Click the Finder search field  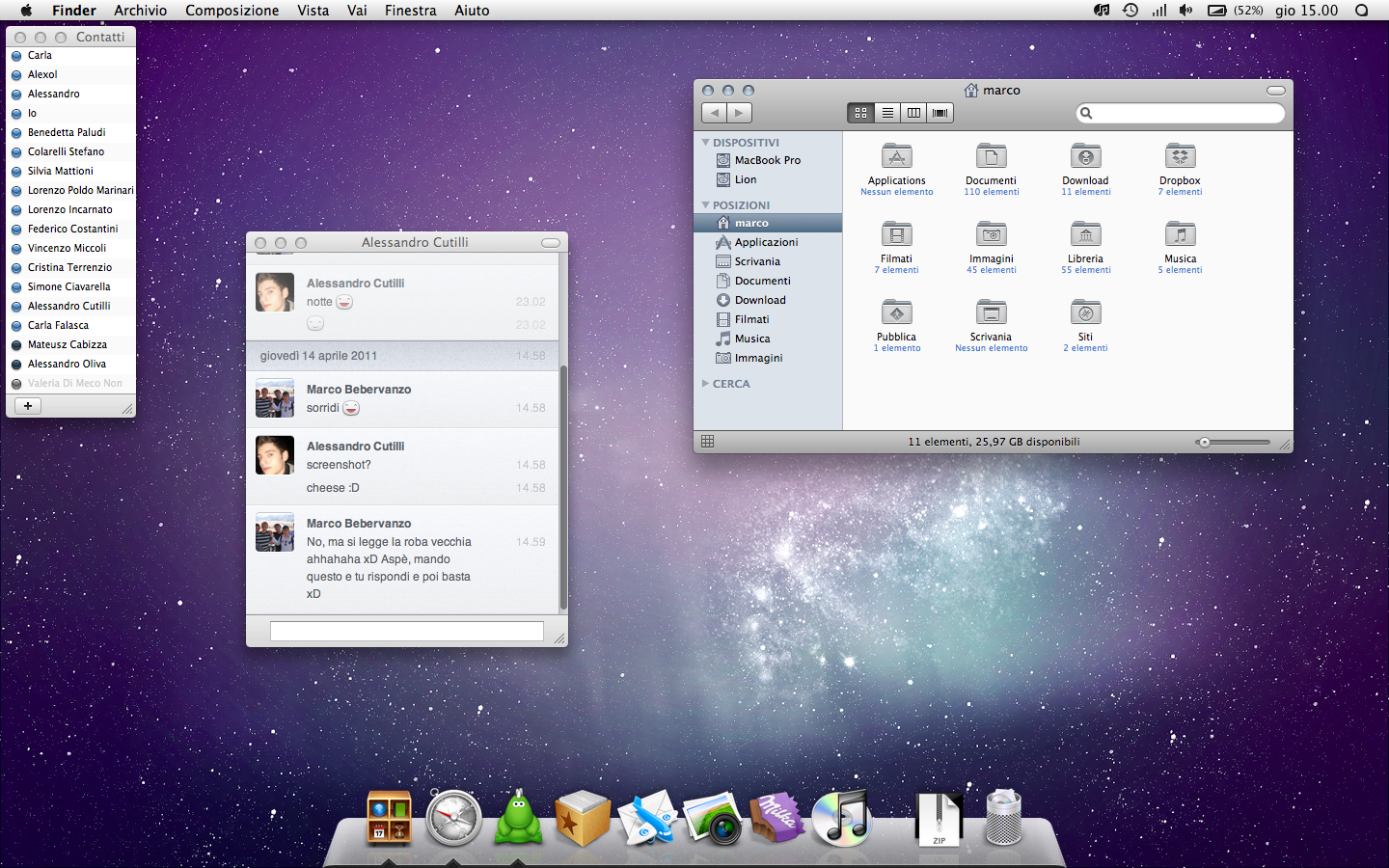point(1181,113)
